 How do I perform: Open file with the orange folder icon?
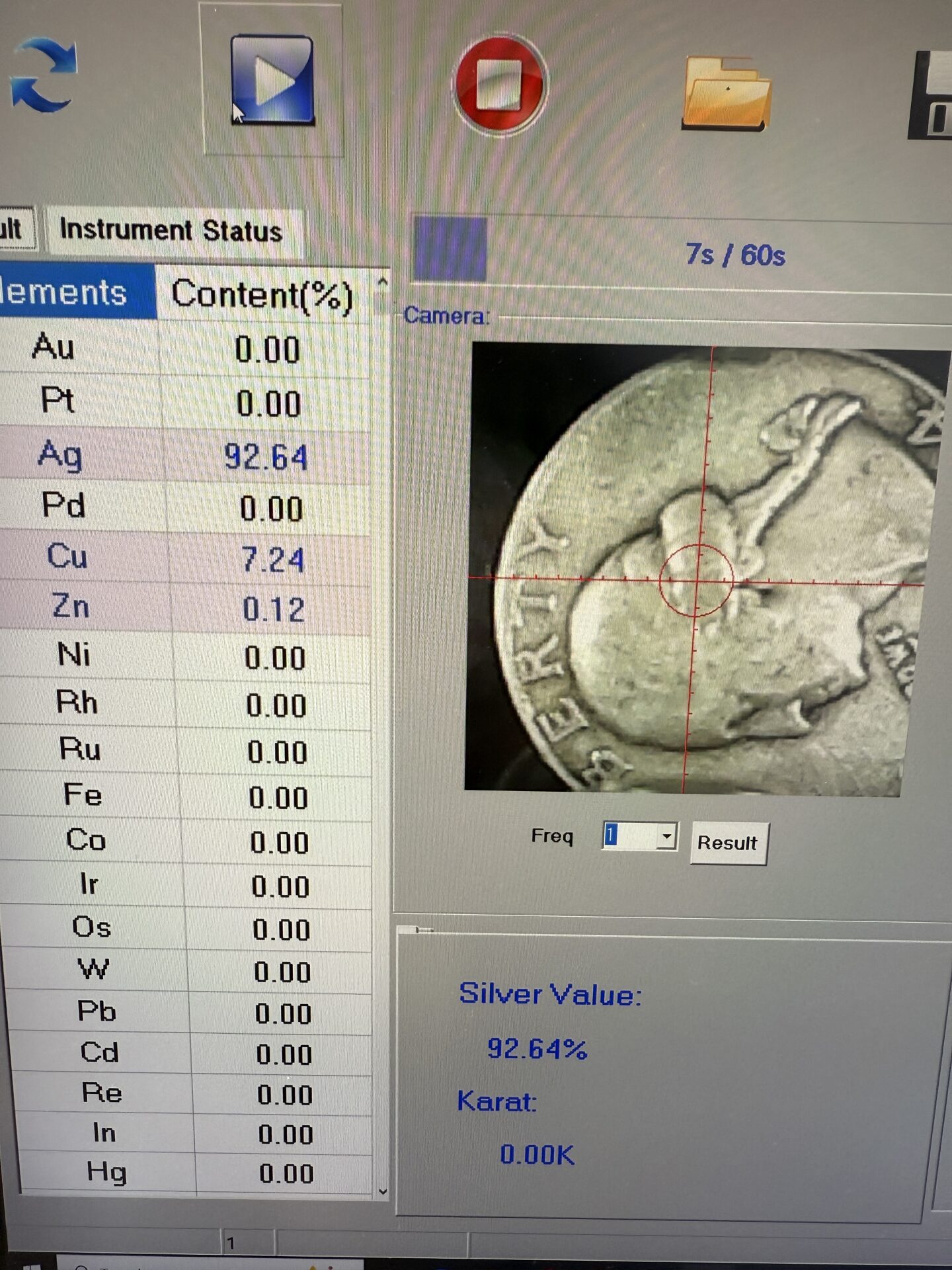pyautogui.click(x=726, y=93)
